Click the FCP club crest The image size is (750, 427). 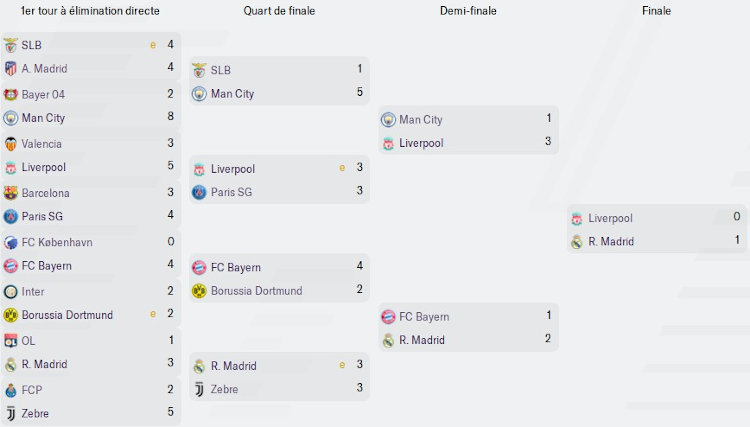tap(11, 390)
